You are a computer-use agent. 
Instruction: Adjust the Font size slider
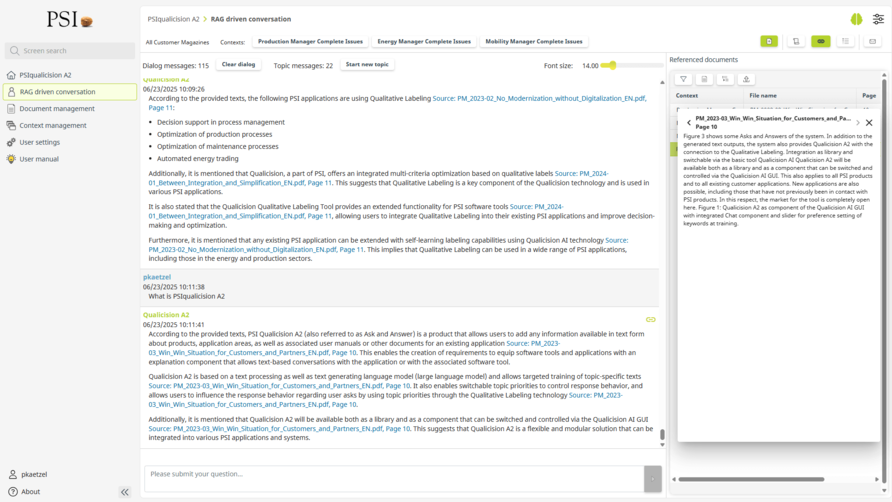[610, 66]
